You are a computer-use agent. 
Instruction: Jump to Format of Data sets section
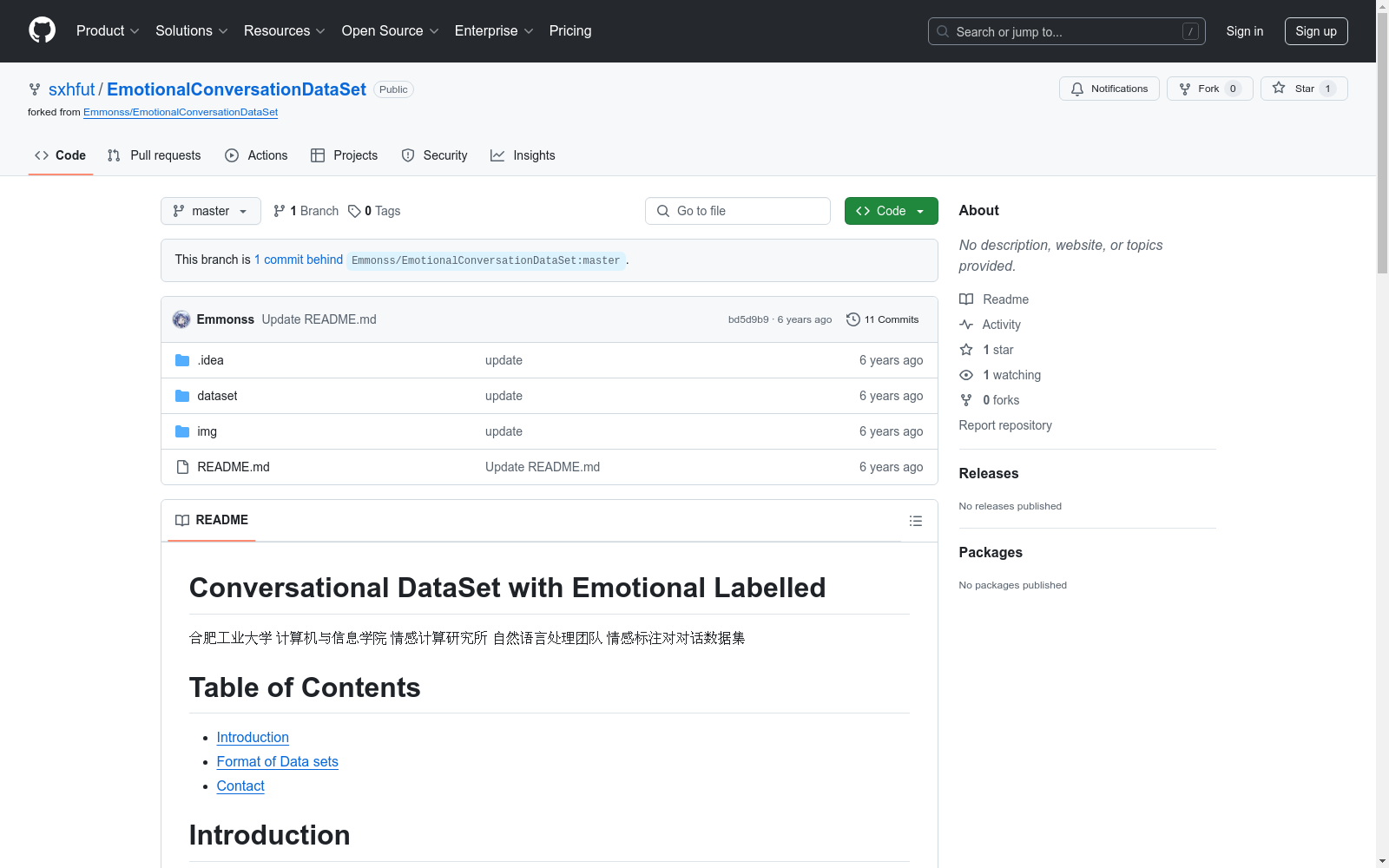(278, 761)
